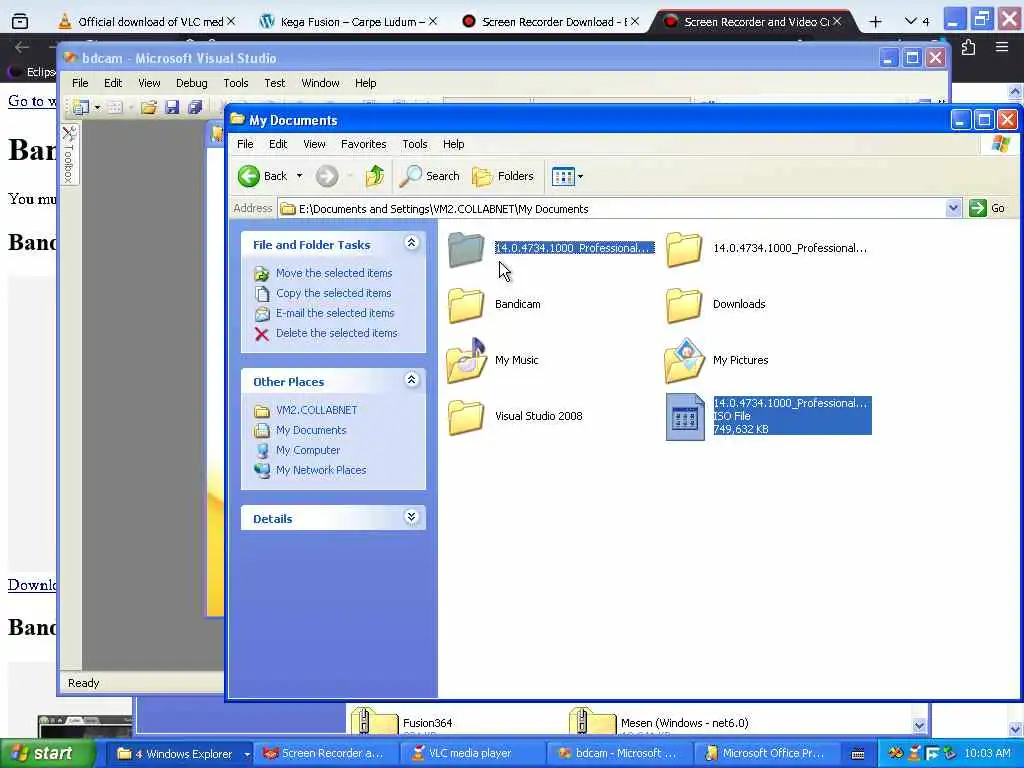Click Delete the selected items
This screenshot has width=1024, height=768.
tap(336, 333)
